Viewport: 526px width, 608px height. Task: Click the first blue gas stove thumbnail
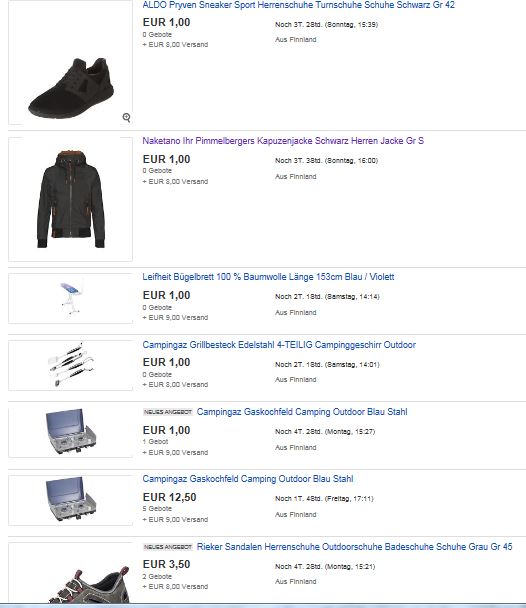71,431
